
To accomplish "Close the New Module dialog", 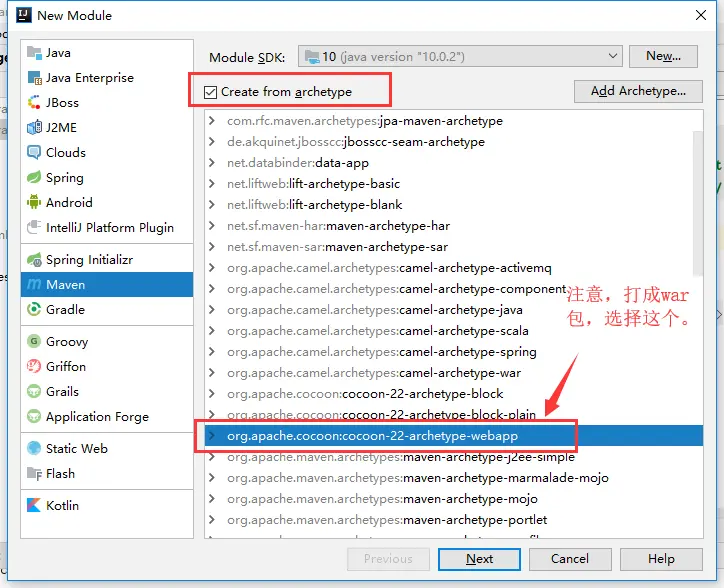I will 700,15.
